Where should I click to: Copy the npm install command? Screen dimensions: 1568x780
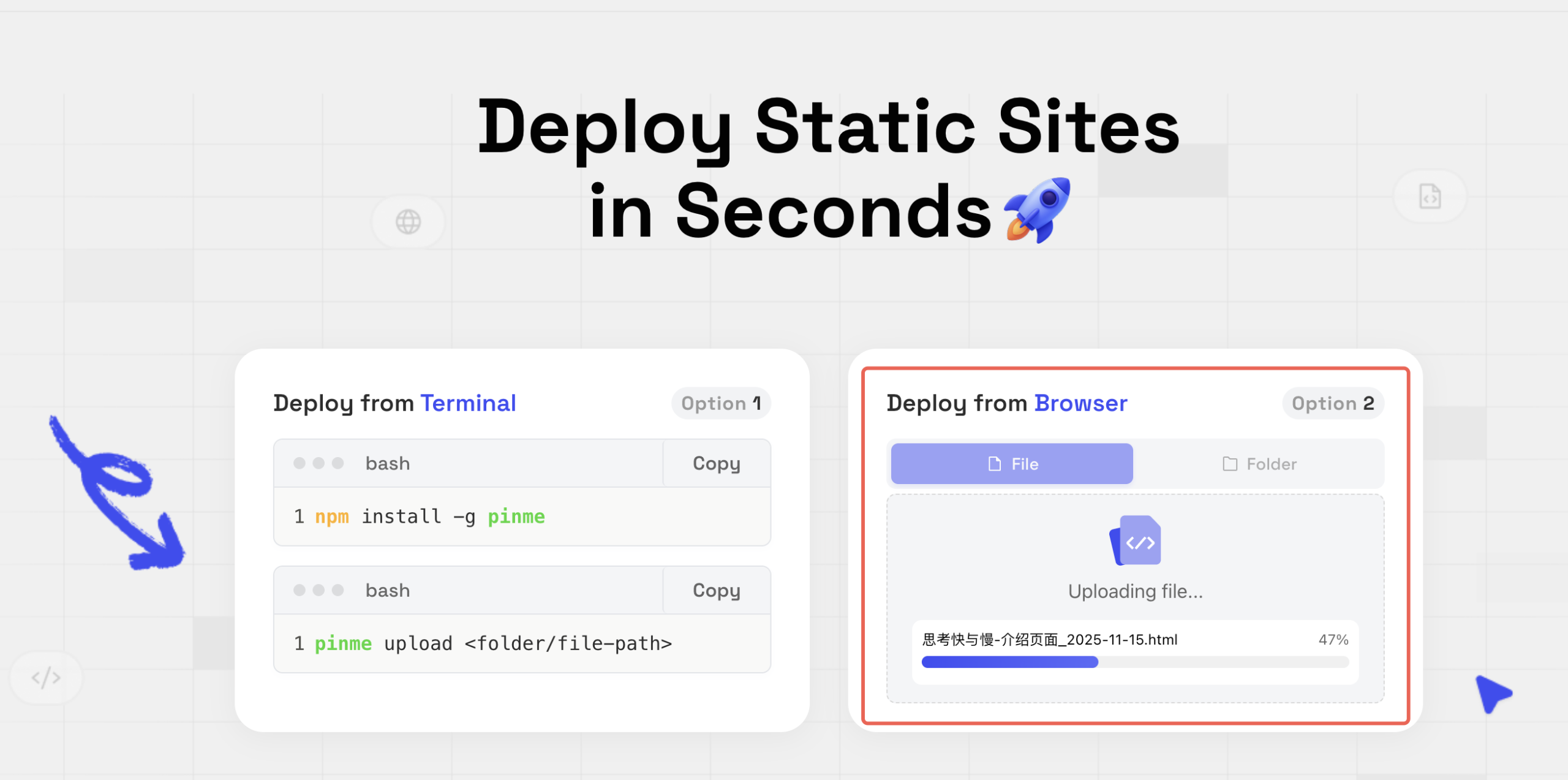click(716, 464)
